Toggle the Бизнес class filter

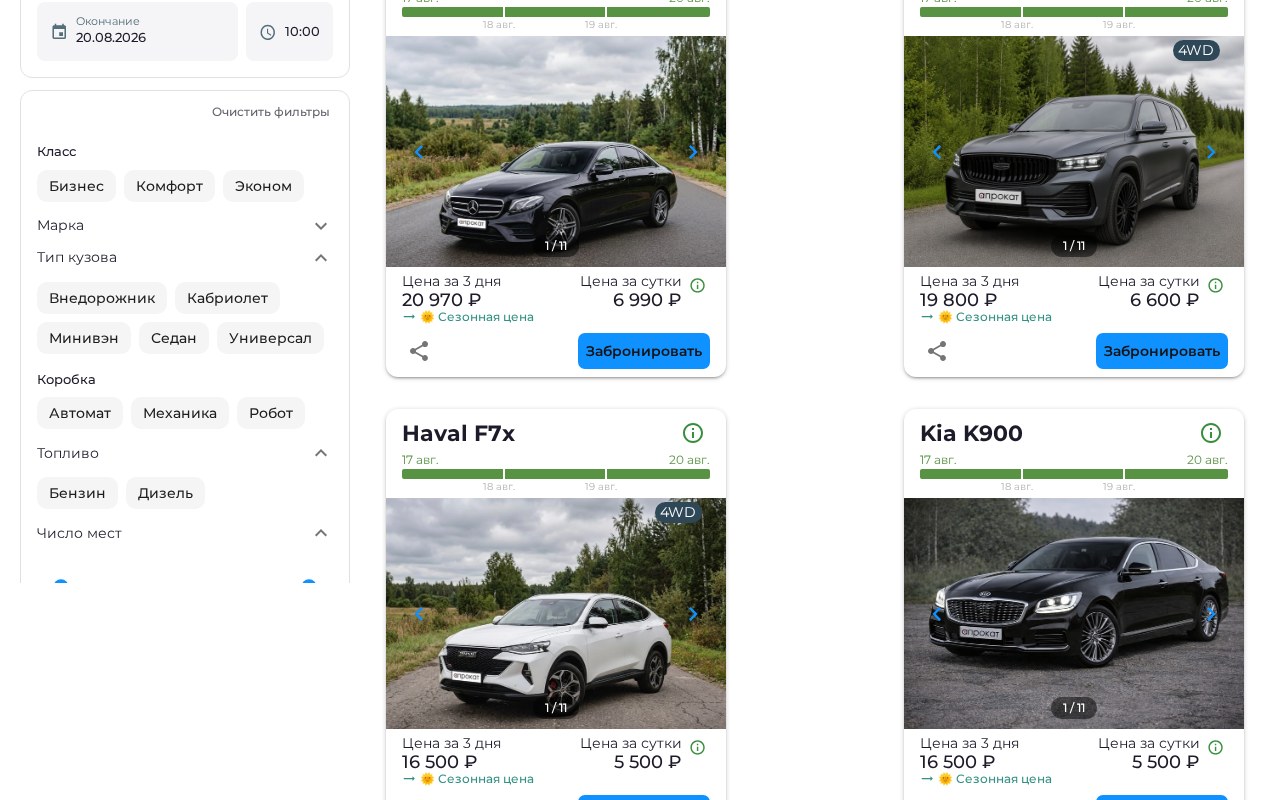click(x=76, y=186)
